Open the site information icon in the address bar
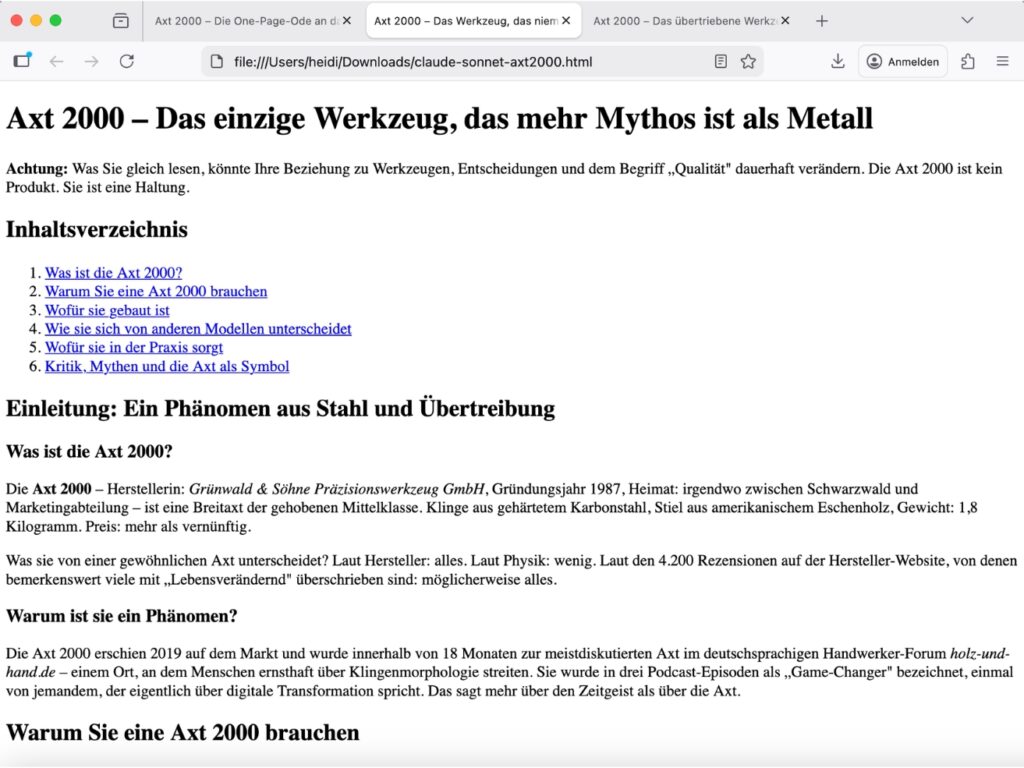Screen dimensions: 1024x768 [x=215, y=61]
